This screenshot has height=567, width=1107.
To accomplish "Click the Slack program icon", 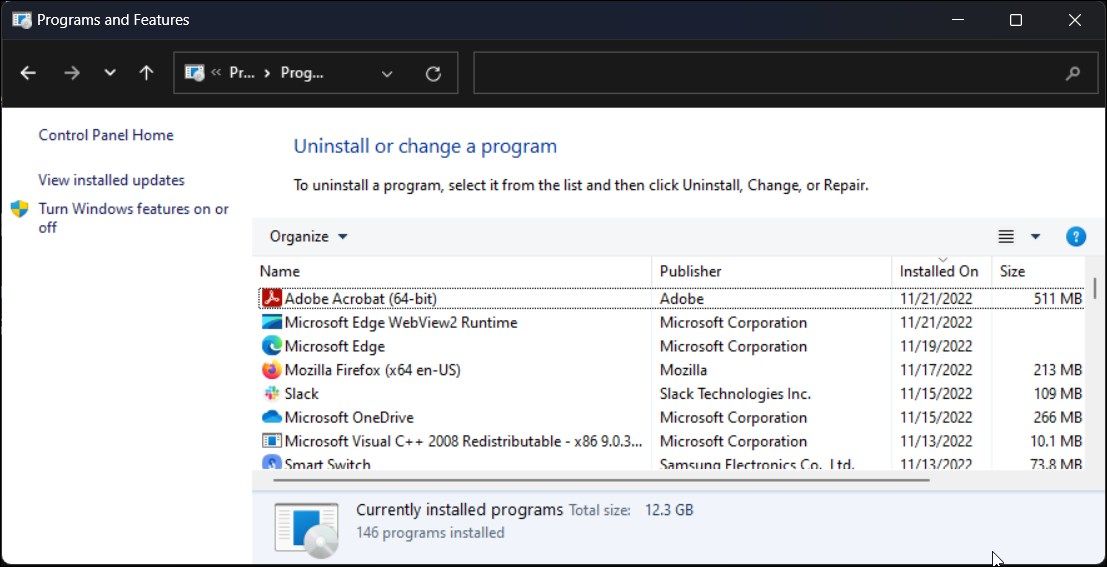I will pyautogui.click(x=272, y=393).
